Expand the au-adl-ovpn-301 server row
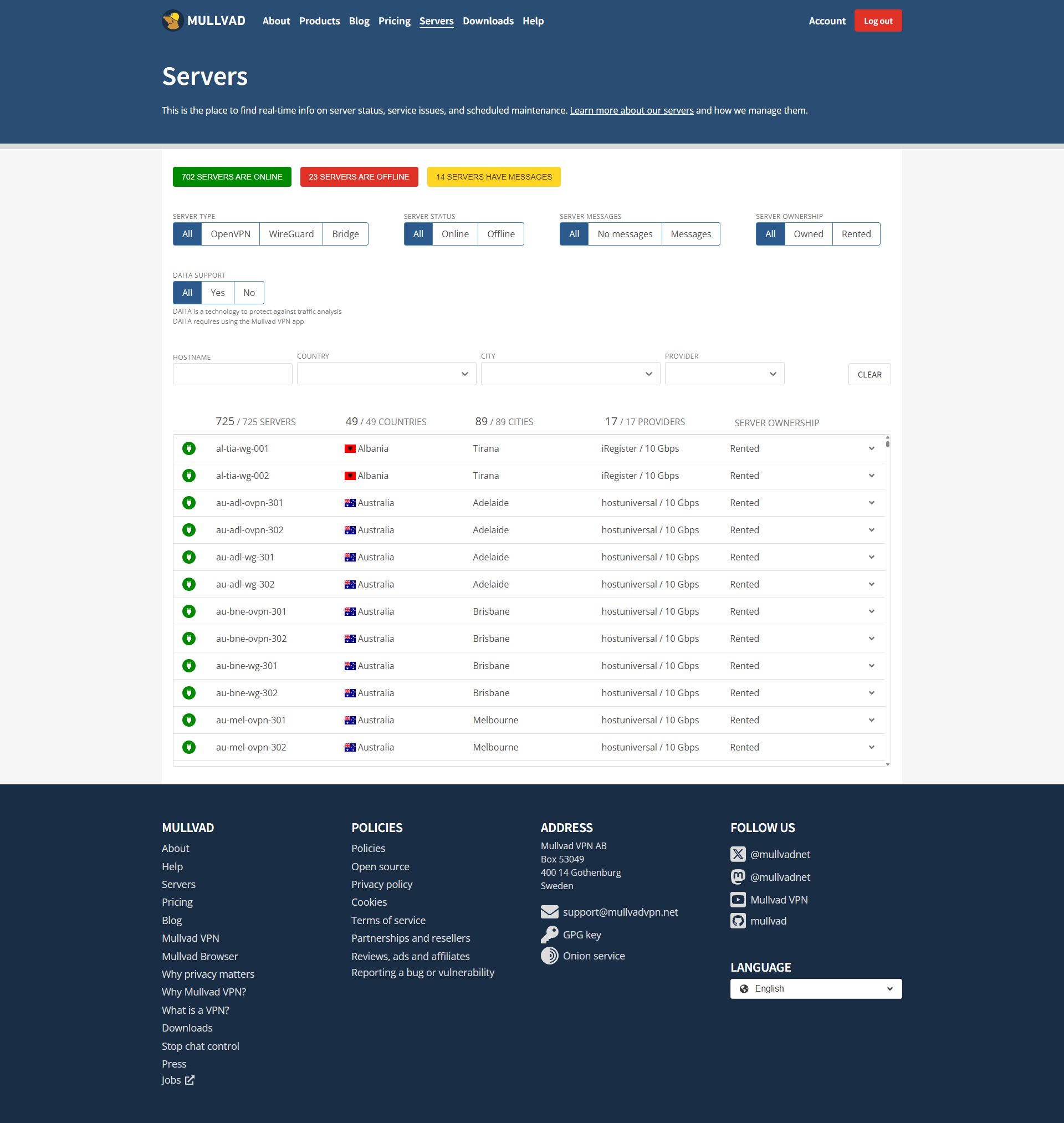The width and height of the screenshot is (1064, 1123). point(871,503)
